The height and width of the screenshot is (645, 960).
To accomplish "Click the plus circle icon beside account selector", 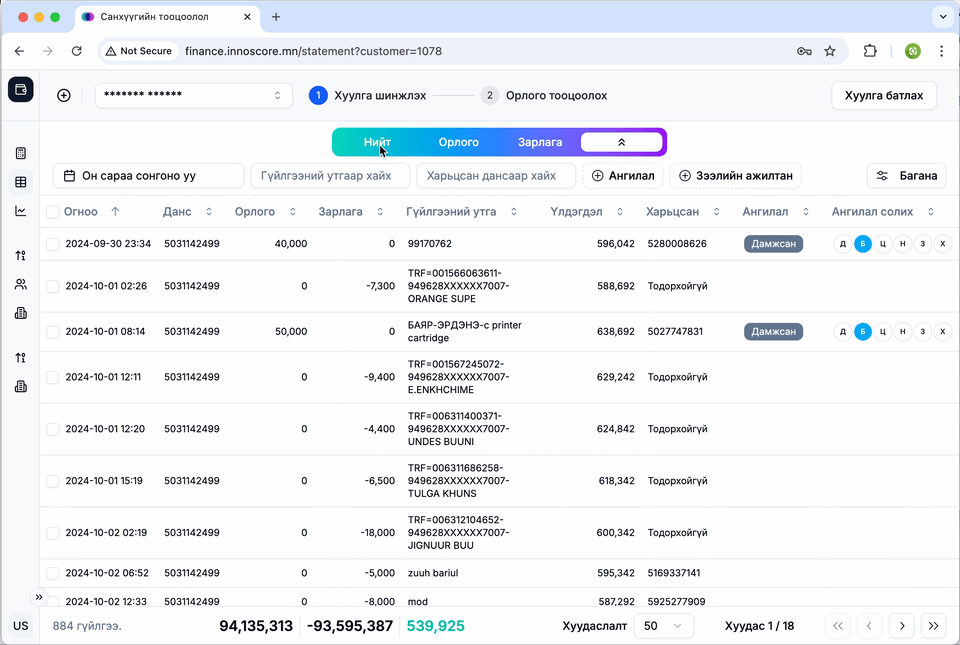I will (x=64, y=95).
